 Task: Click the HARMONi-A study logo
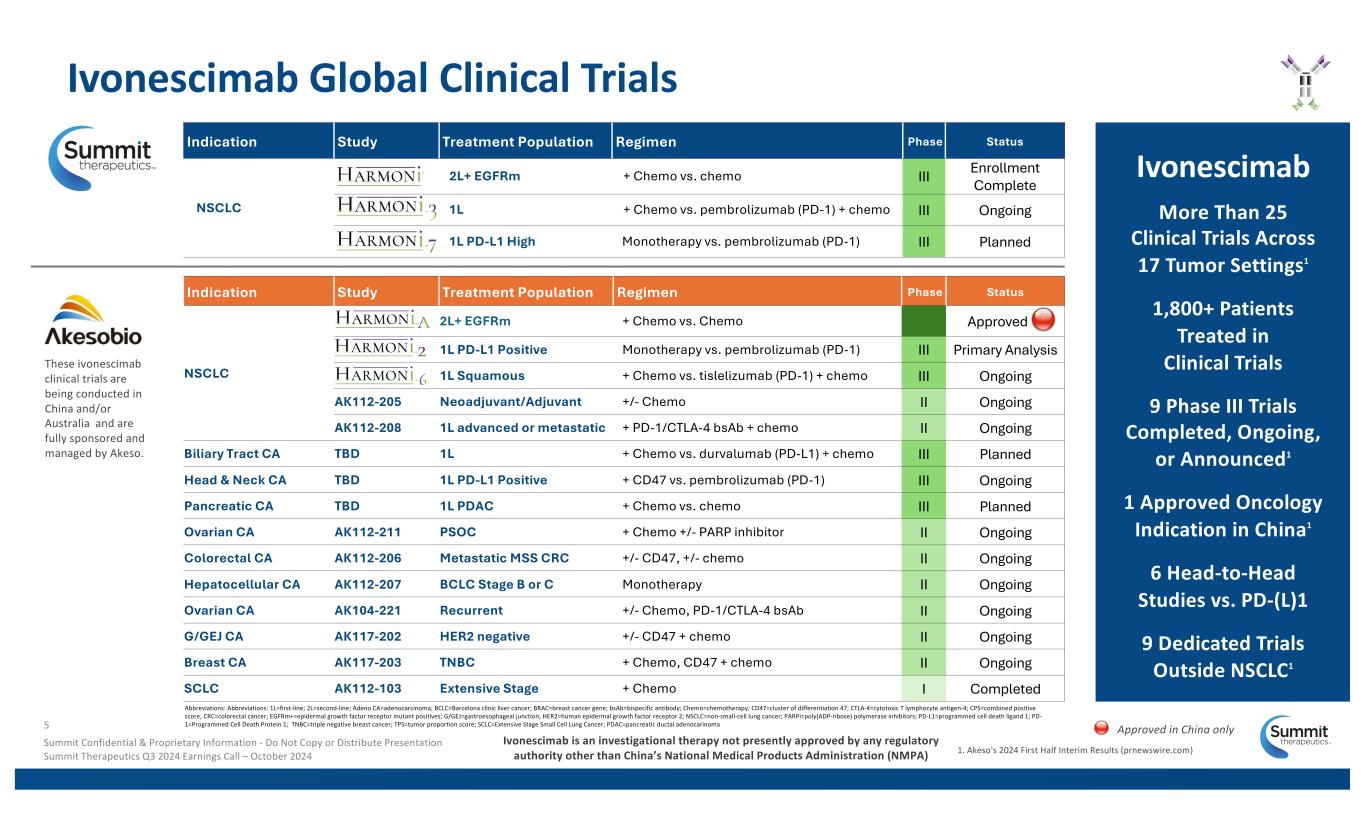coord(383,321)
